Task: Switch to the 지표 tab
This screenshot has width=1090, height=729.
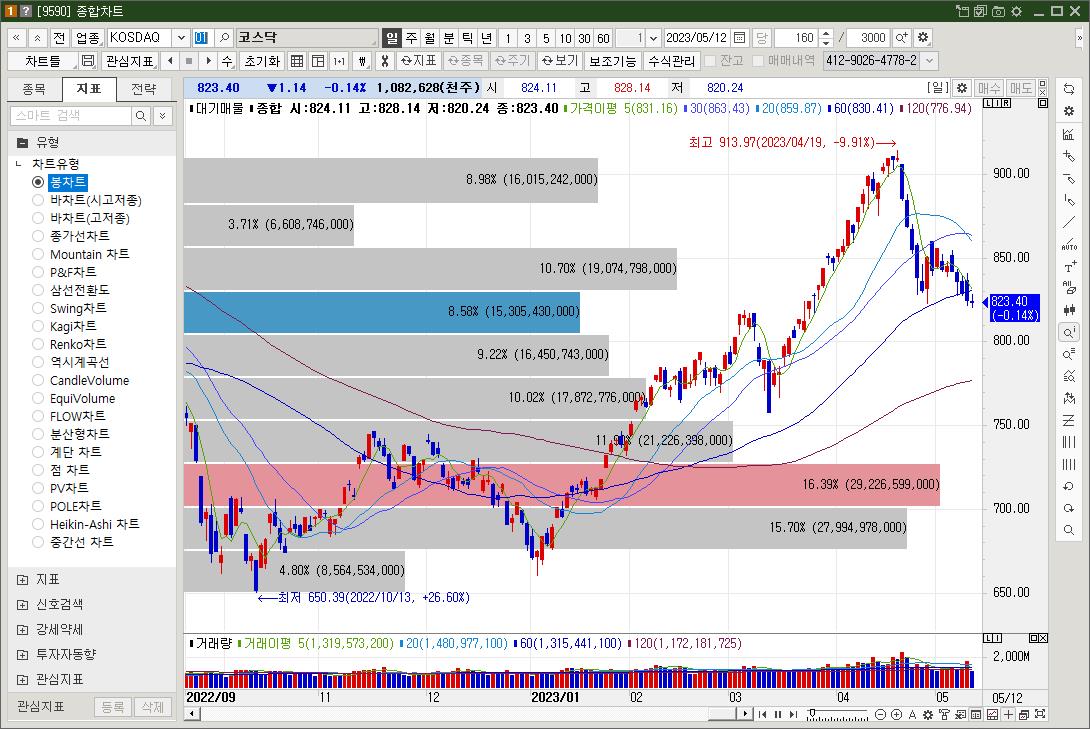Action: point(89,89)
